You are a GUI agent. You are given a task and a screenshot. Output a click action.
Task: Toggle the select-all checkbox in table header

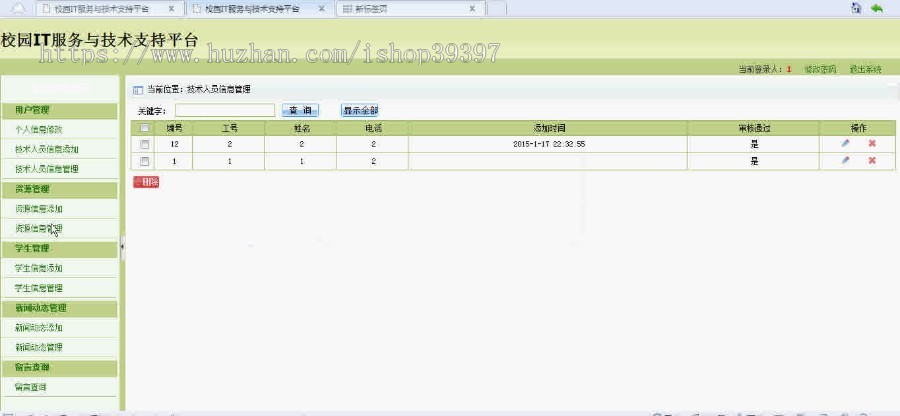coord(145,128)
